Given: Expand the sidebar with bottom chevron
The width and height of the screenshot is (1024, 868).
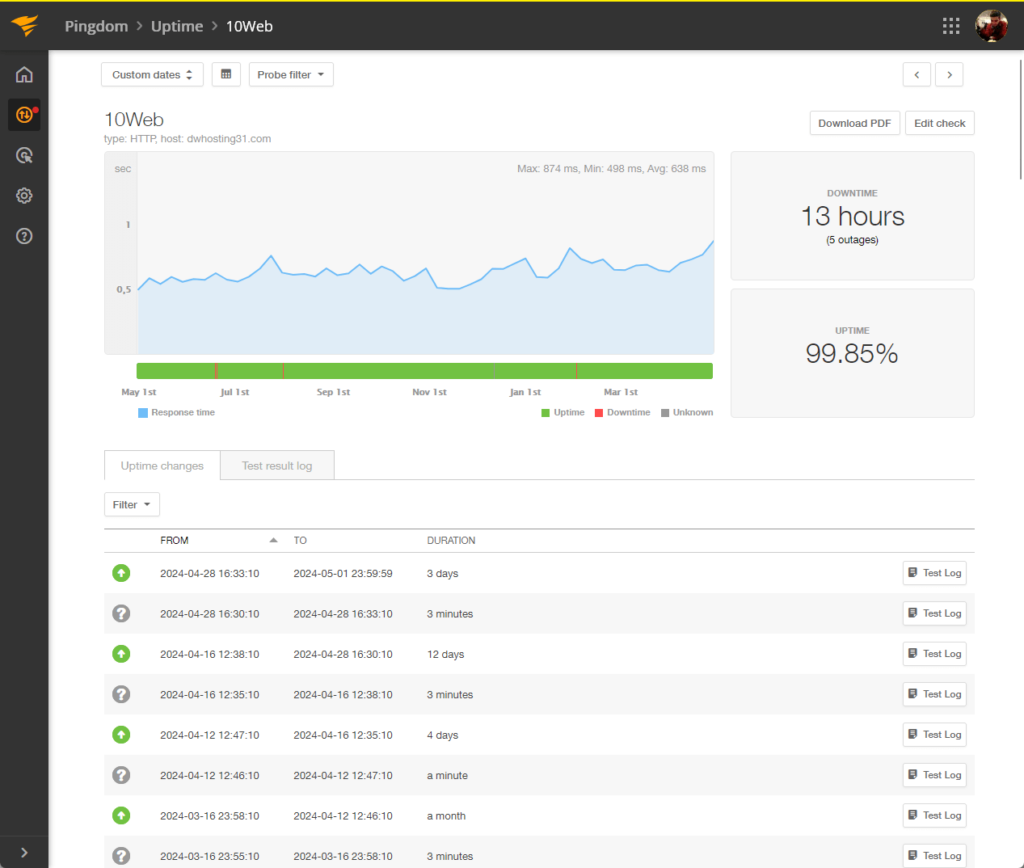Looking at the screenshot, I should click(24, 852).
